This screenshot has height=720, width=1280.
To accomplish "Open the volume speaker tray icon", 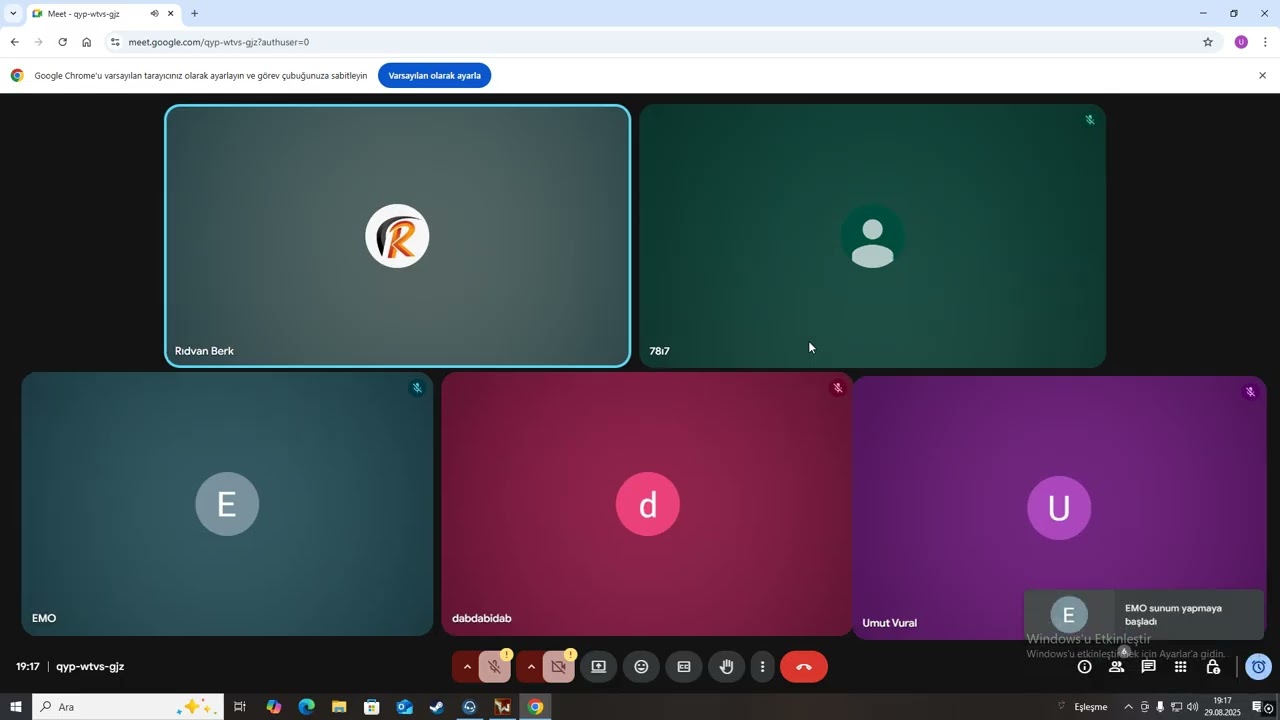I will pos(1192,707).
